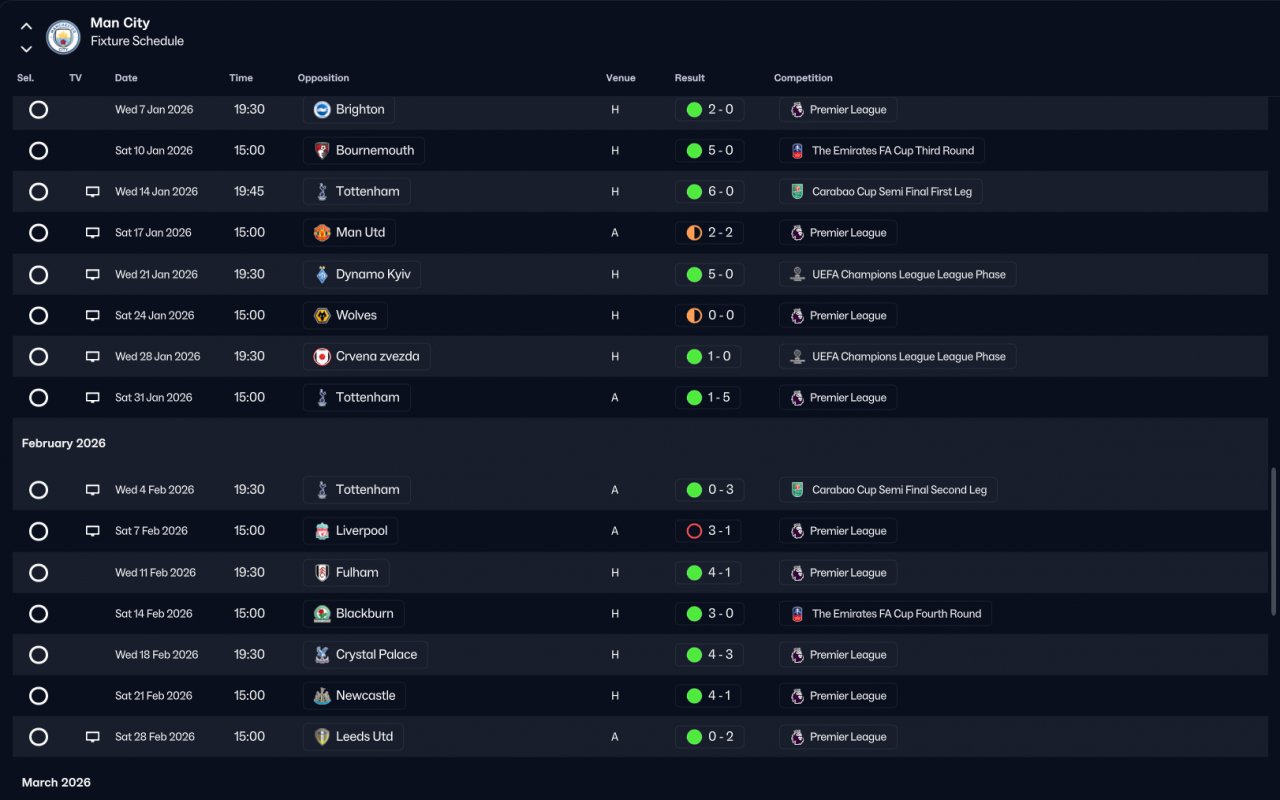Click the date Wed 7 Jan 2026
Image resolution: width=1280 pixels, height=800 pixels.
tap(154, 110)
